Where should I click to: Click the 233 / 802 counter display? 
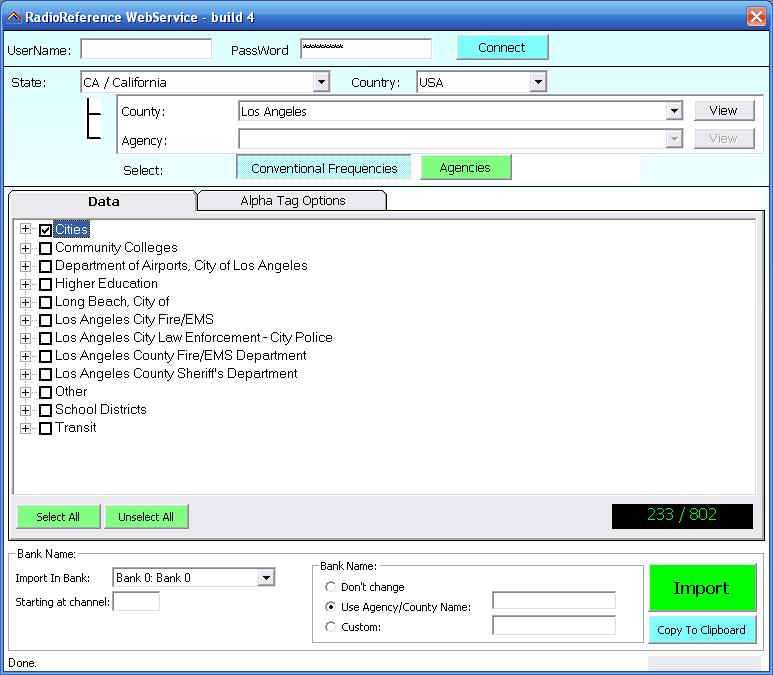pyautogui.click(x=682, y=516)
